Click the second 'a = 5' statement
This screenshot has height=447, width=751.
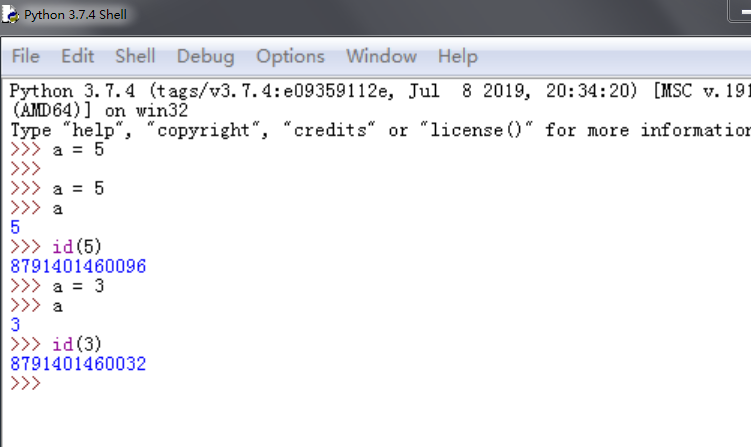78,188
